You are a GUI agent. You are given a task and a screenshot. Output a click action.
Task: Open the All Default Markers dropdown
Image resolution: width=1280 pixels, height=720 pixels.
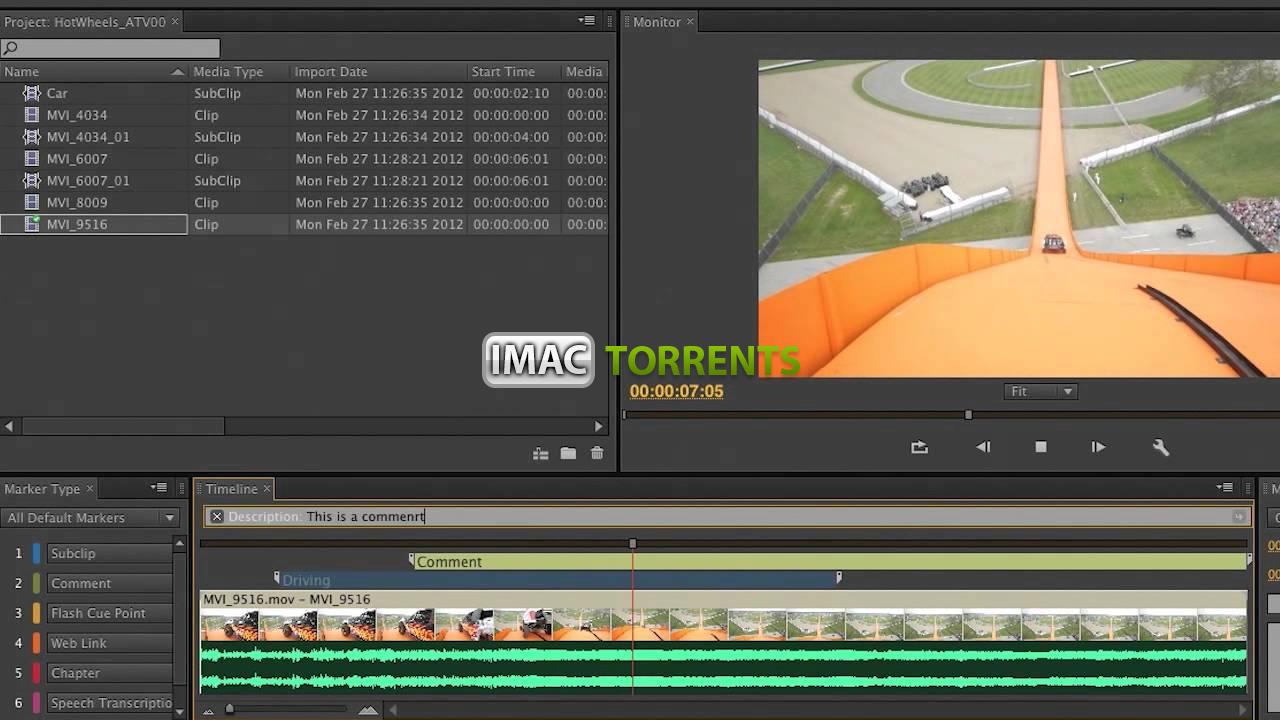(x=91, y=518)
